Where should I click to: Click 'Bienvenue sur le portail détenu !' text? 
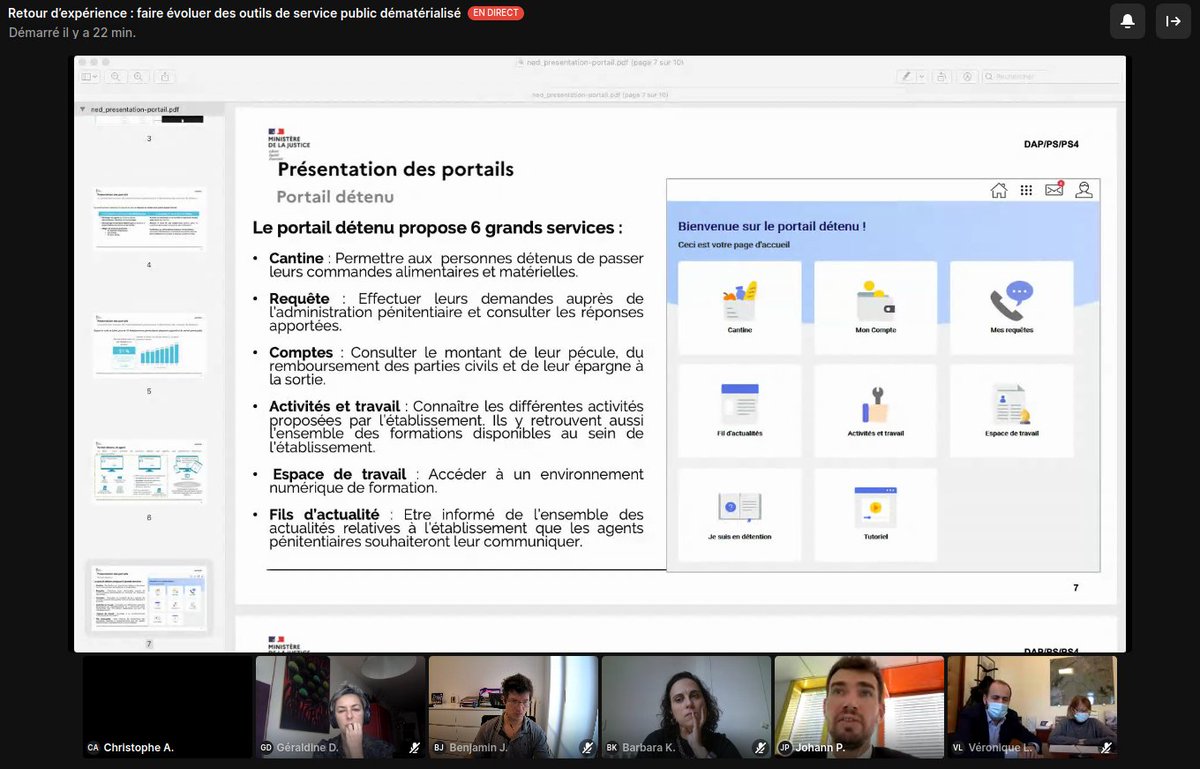(x=772, y=227)
